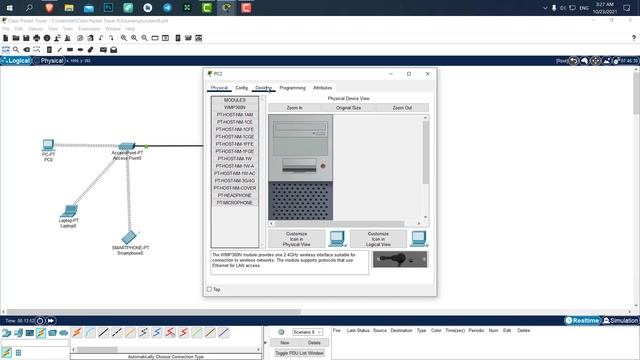Switch to Realtime mode

tap(582, 320)
